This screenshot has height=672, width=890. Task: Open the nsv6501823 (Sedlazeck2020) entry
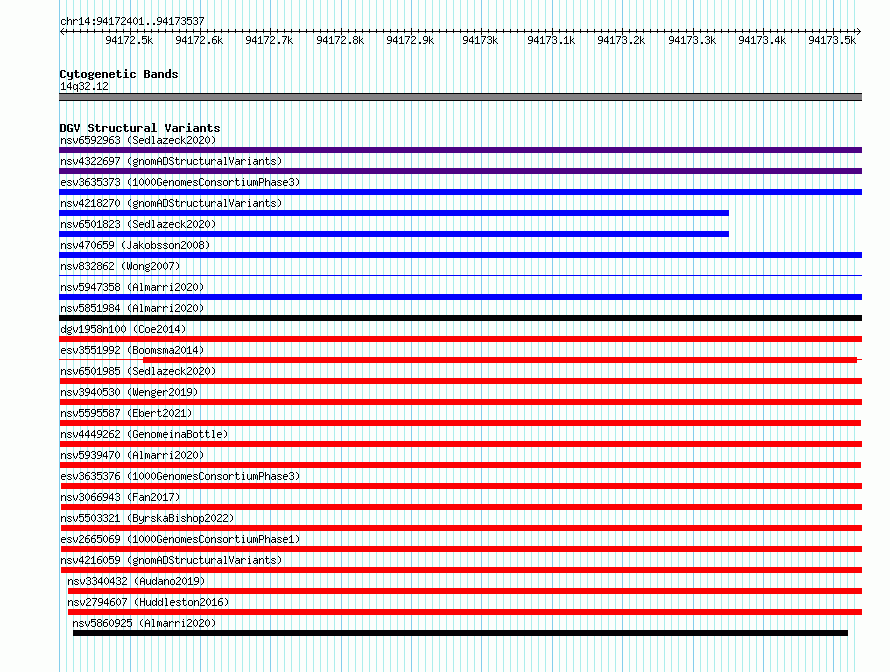coord(138,224)
